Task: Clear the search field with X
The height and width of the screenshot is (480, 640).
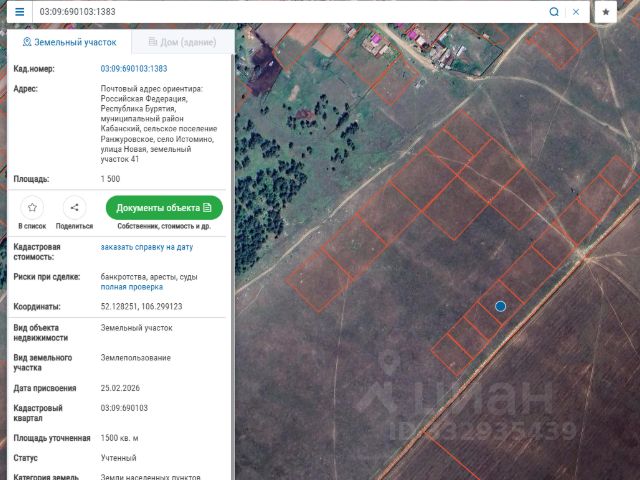Action: (x=576, y=12)
